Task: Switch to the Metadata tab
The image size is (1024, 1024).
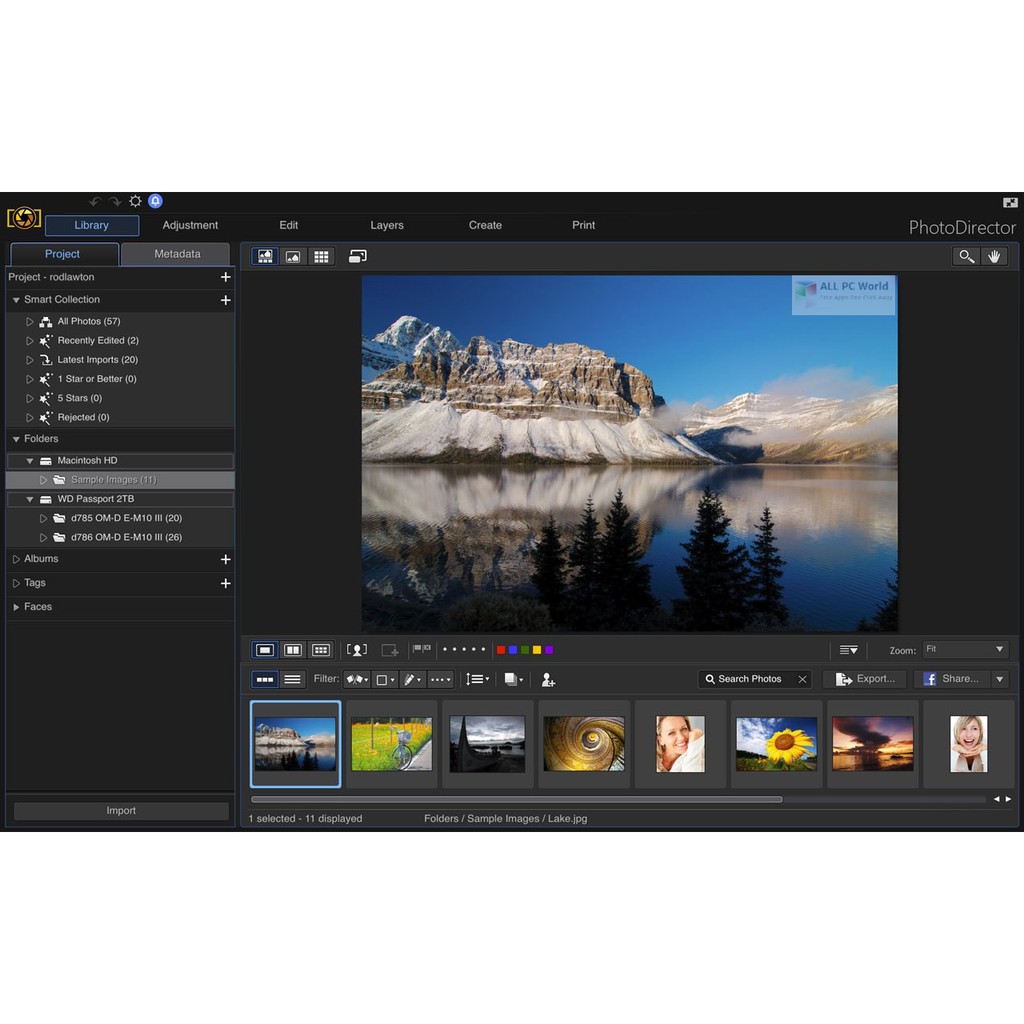Action: coord(177,254)
